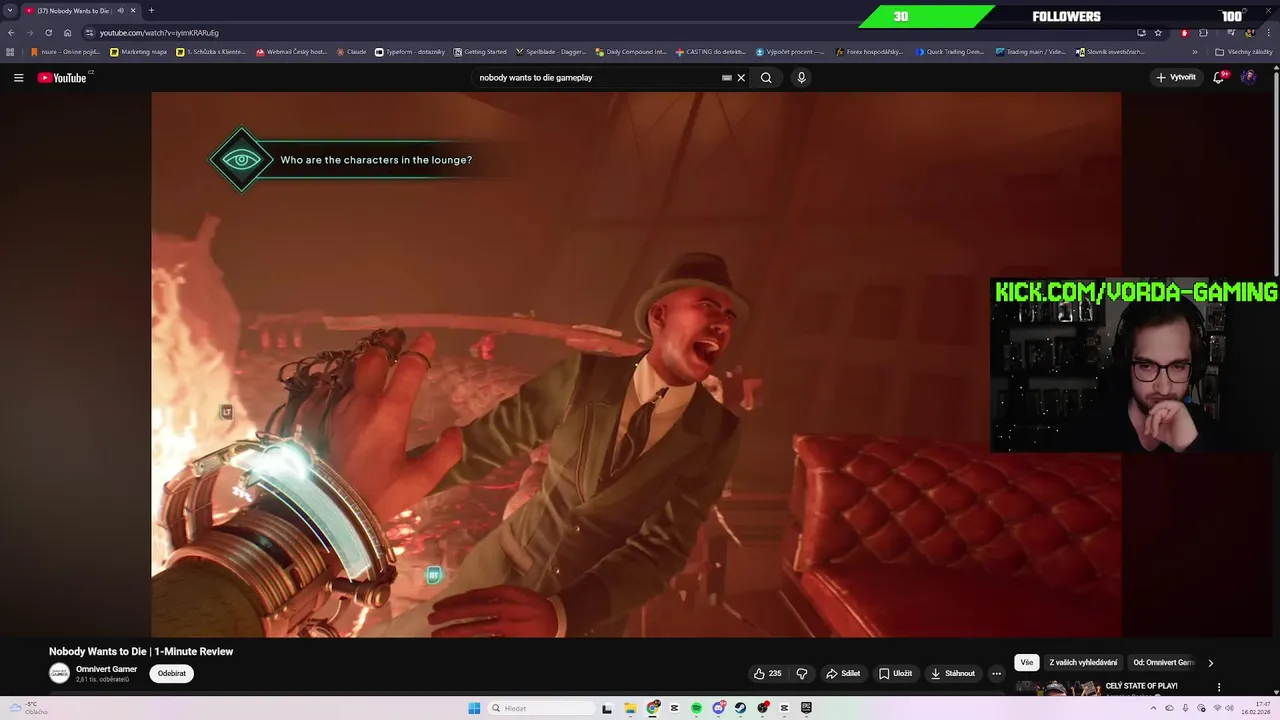The image size is (1280, 720).
Task: Open the apps grid shortcut in bookmarks bar
Action: (10, 52)
